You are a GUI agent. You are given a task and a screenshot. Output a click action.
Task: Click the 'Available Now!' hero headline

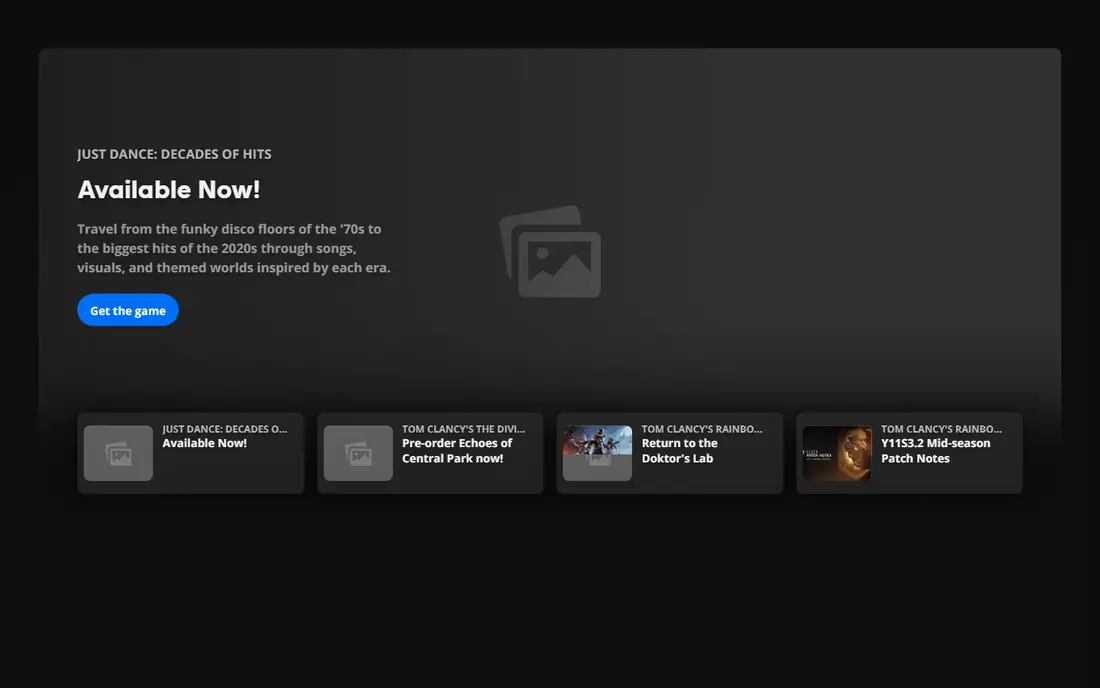coord(168,189)
